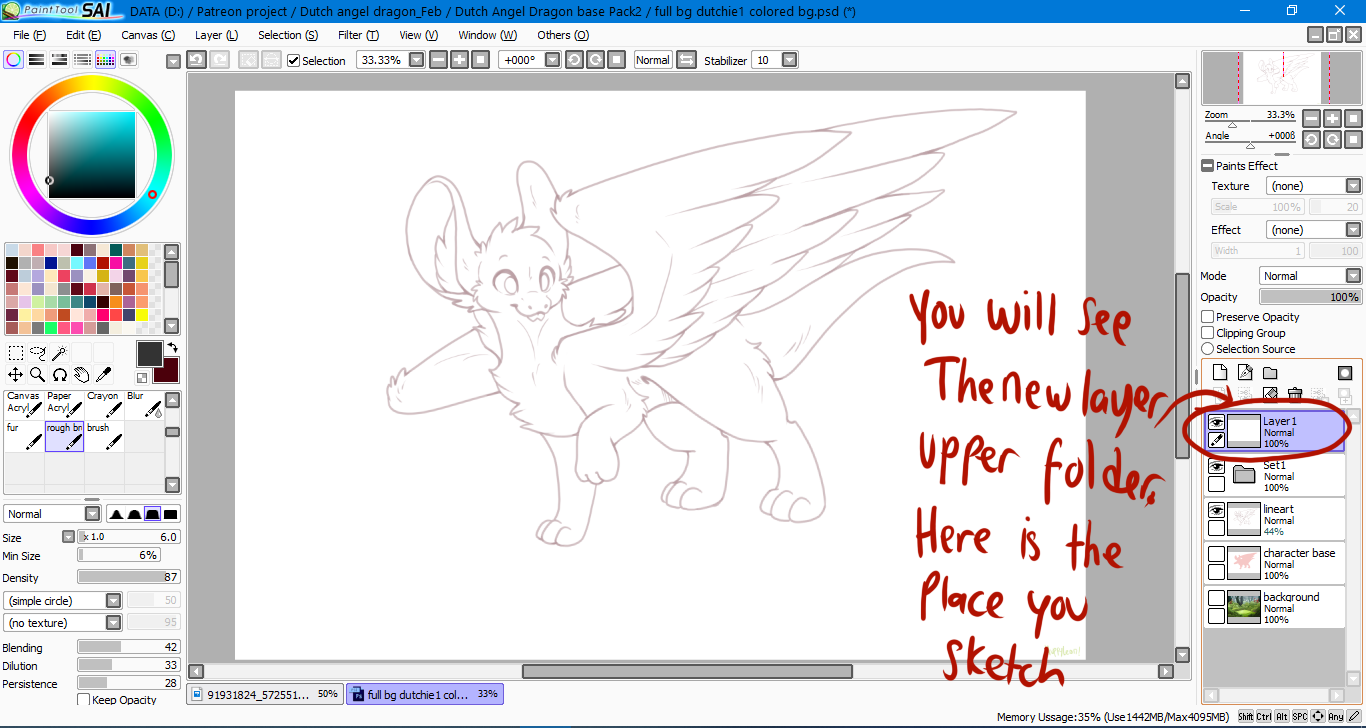
Task: Open the File menu
Action: point(29,35)
